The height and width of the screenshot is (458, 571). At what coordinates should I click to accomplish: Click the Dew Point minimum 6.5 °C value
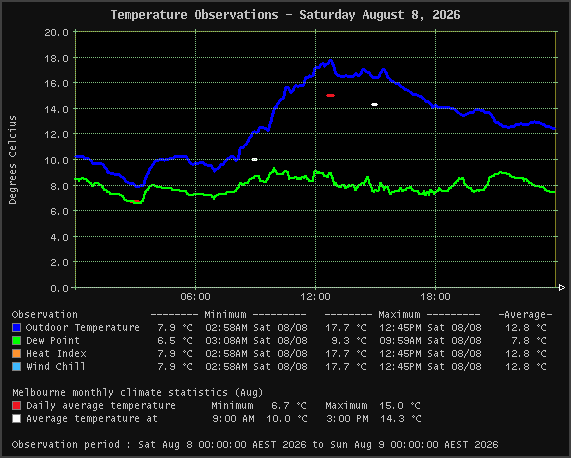[175, 341]
